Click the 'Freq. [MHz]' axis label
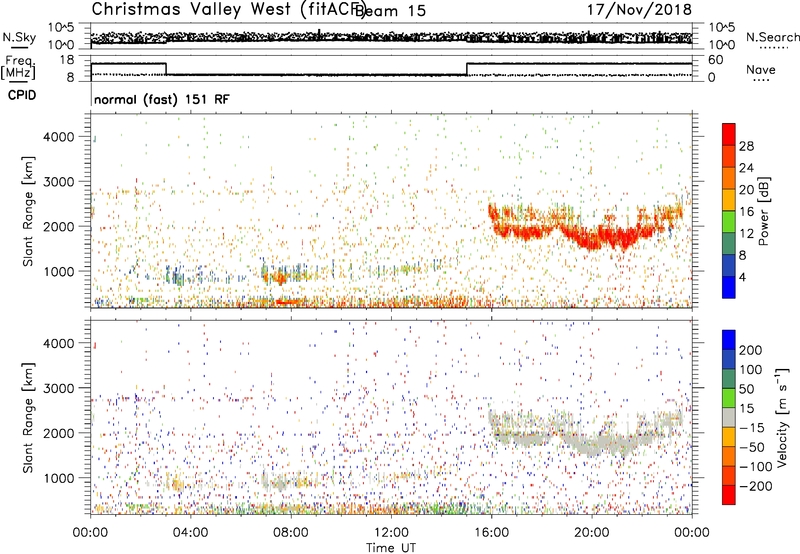800x554 pixels. point(18,67)
